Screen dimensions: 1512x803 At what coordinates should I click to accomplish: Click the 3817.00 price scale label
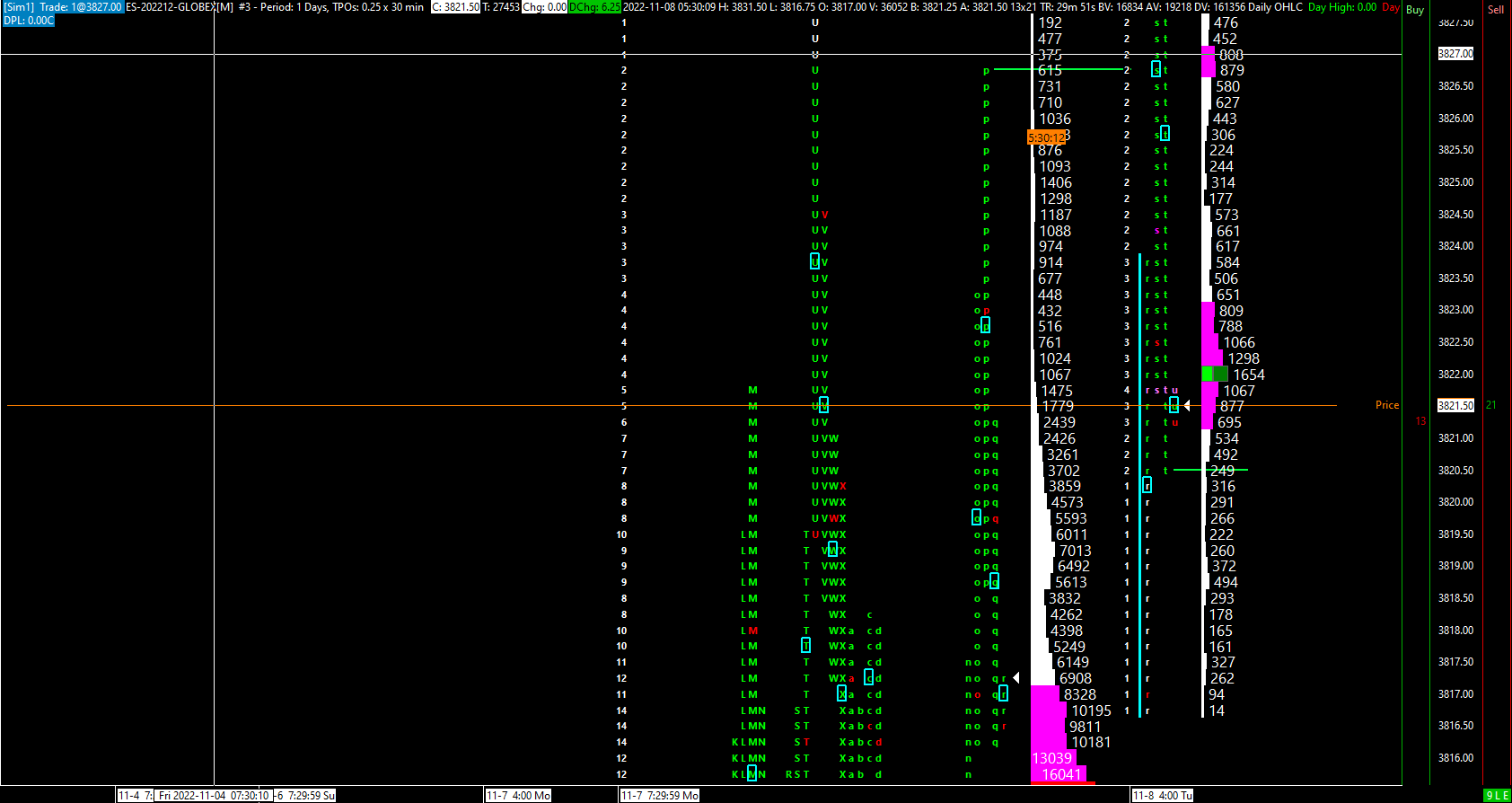point(1455,694)
